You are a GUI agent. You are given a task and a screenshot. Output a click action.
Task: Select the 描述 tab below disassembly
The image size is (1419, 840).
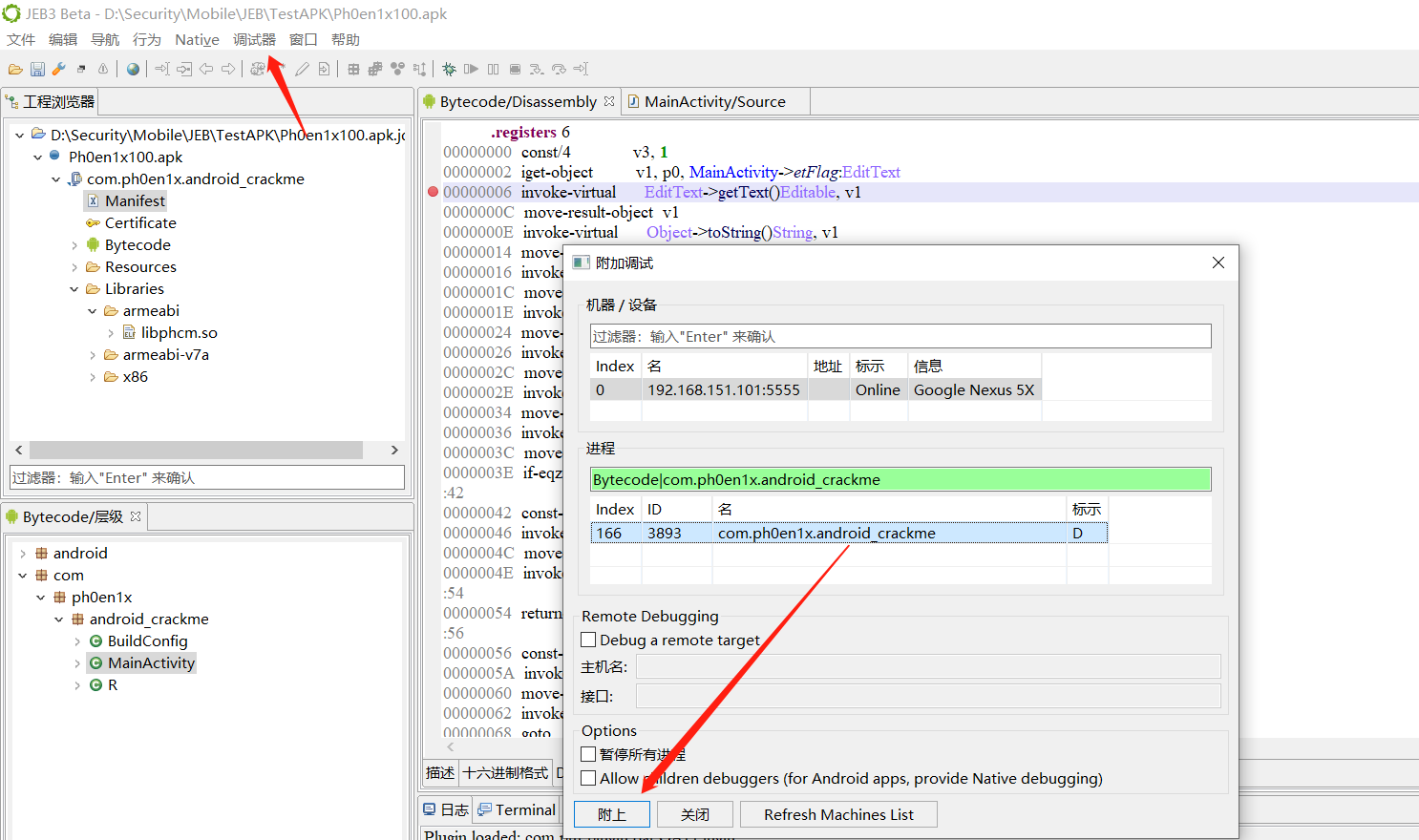pyautogui.click(x=440, y=772)
